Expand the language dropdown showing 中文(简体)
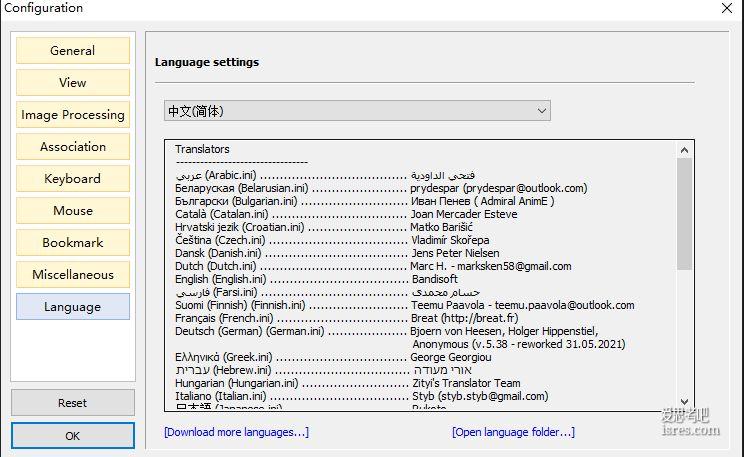Screen dimensions: 744x457 pyautogui.click(x=357, y=111)
